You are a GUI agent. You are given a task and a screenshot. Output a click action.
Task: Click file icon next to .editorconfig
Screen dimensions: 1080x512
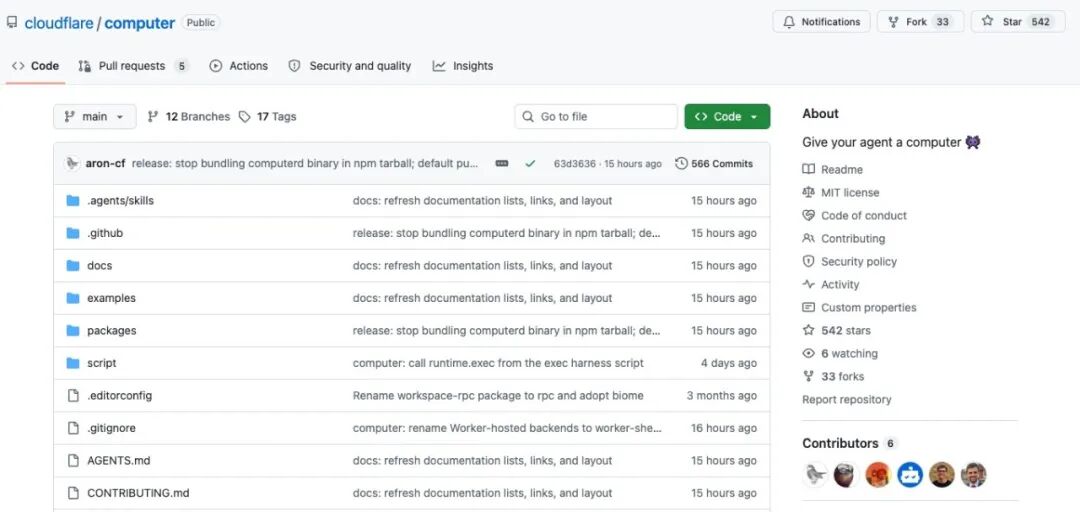coord(73,396)
